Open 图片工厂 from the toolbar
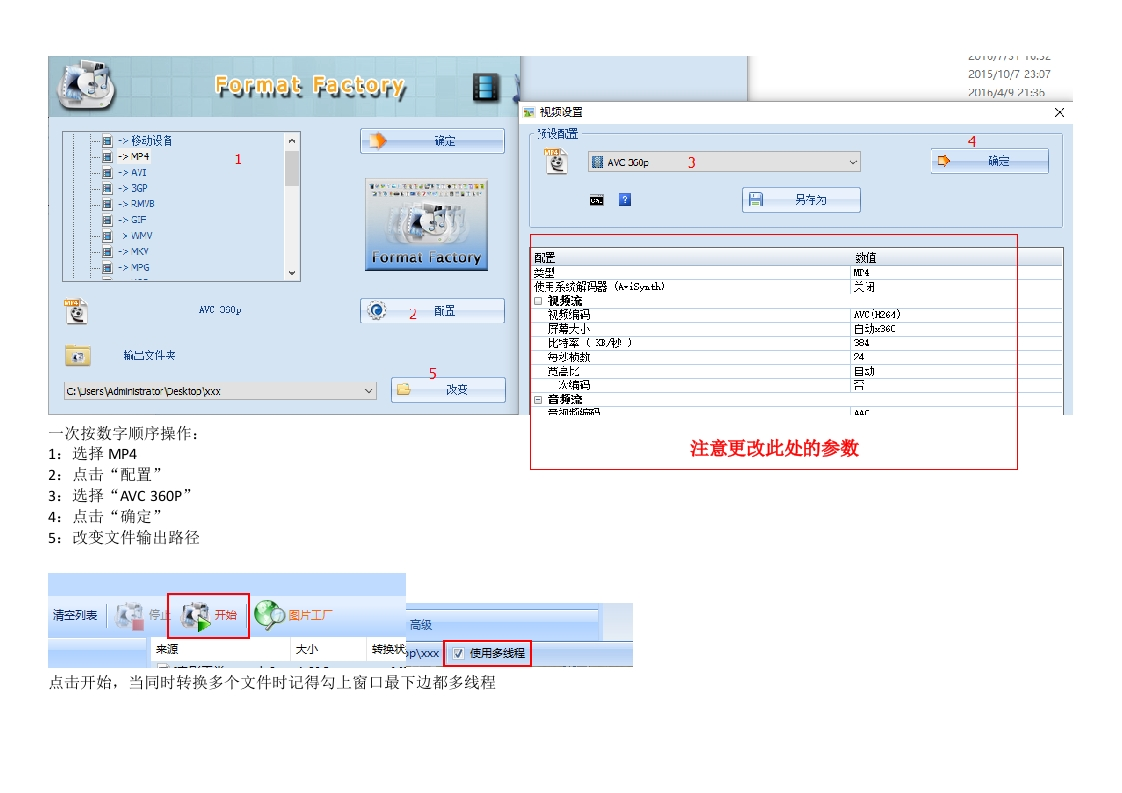This screenshot has height=793, width=1122. 293,615
